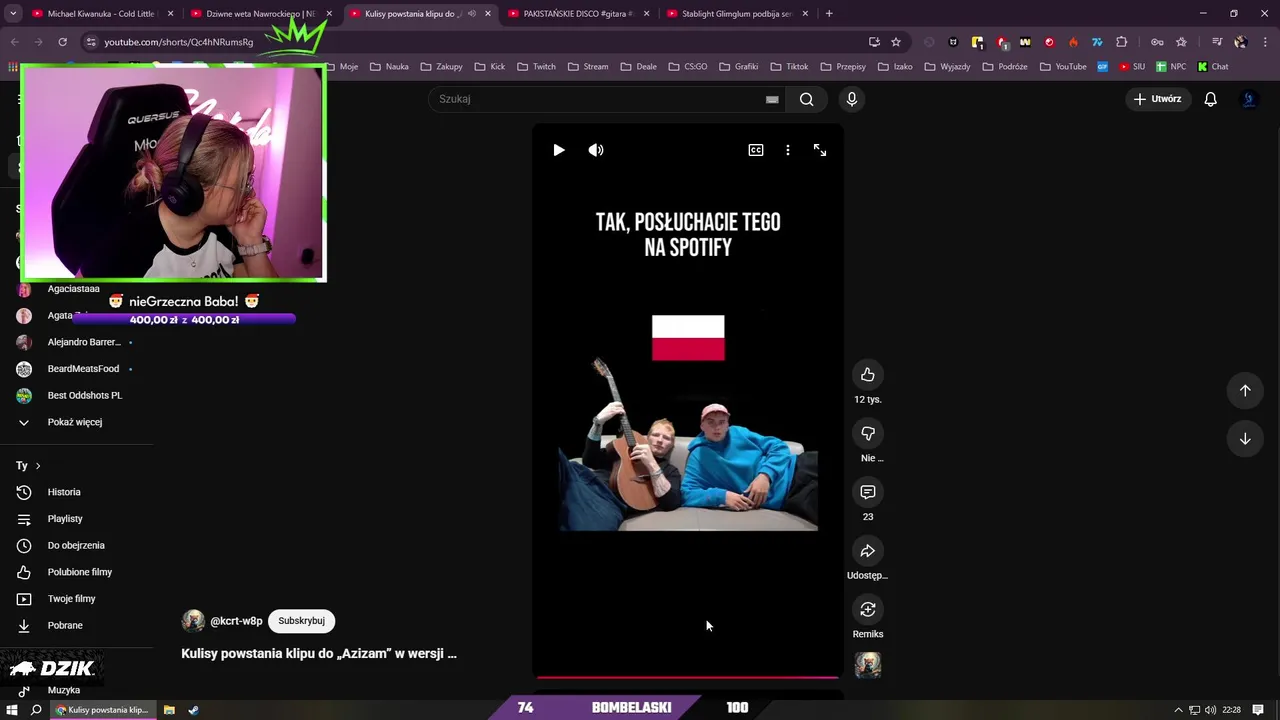Image resolution: width=1280 pixels, height=720 pixels.
Task: Open the media control music-note icon
Action: [1216, 42]
